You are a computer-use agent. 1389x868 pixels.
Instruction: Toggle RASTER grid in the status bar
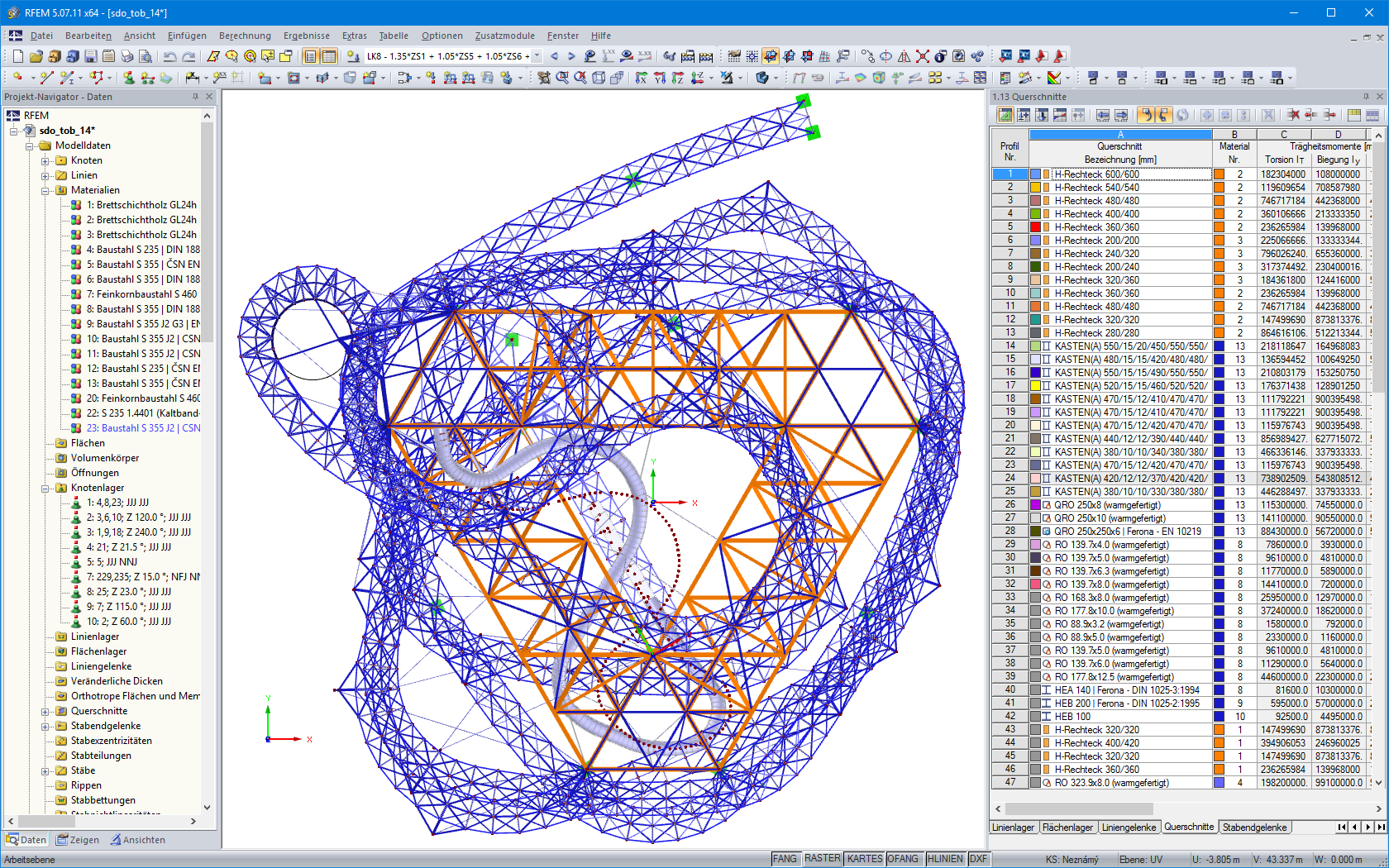pyautogui.click(x=822, y=858)
